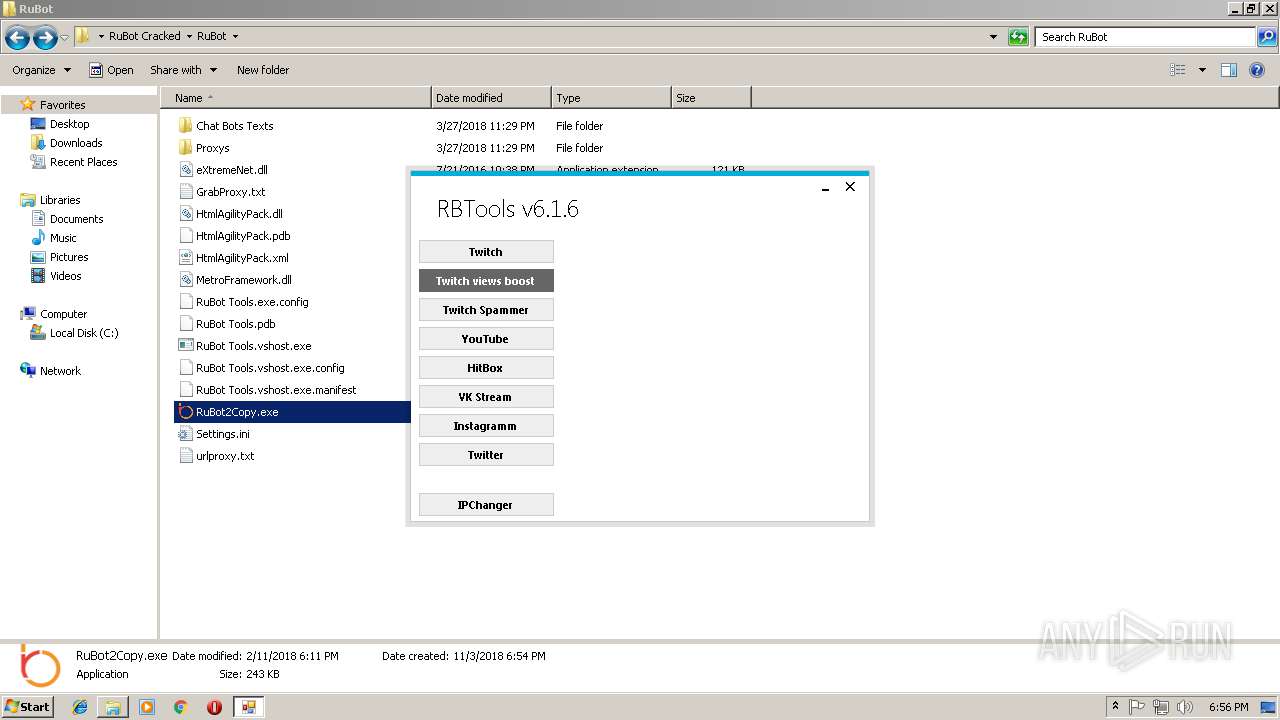
Task: Open the Videos library
Action: point(65,276)
